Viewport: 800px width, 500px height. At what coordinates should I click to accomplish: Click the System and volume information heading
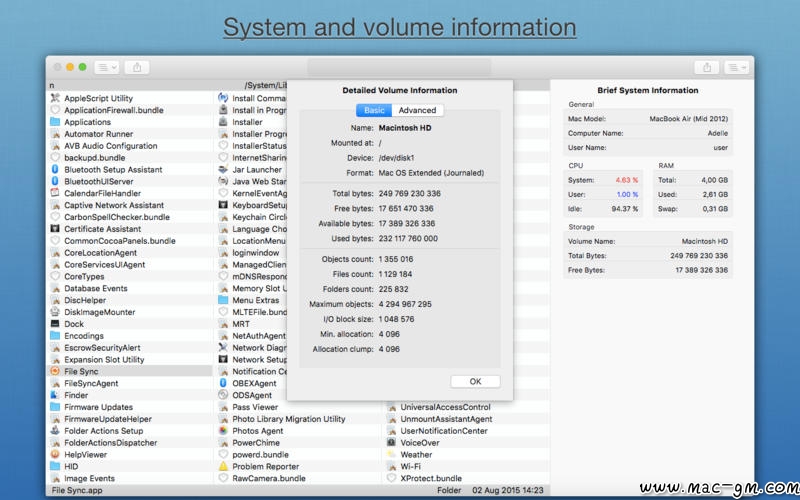[399, 27]
